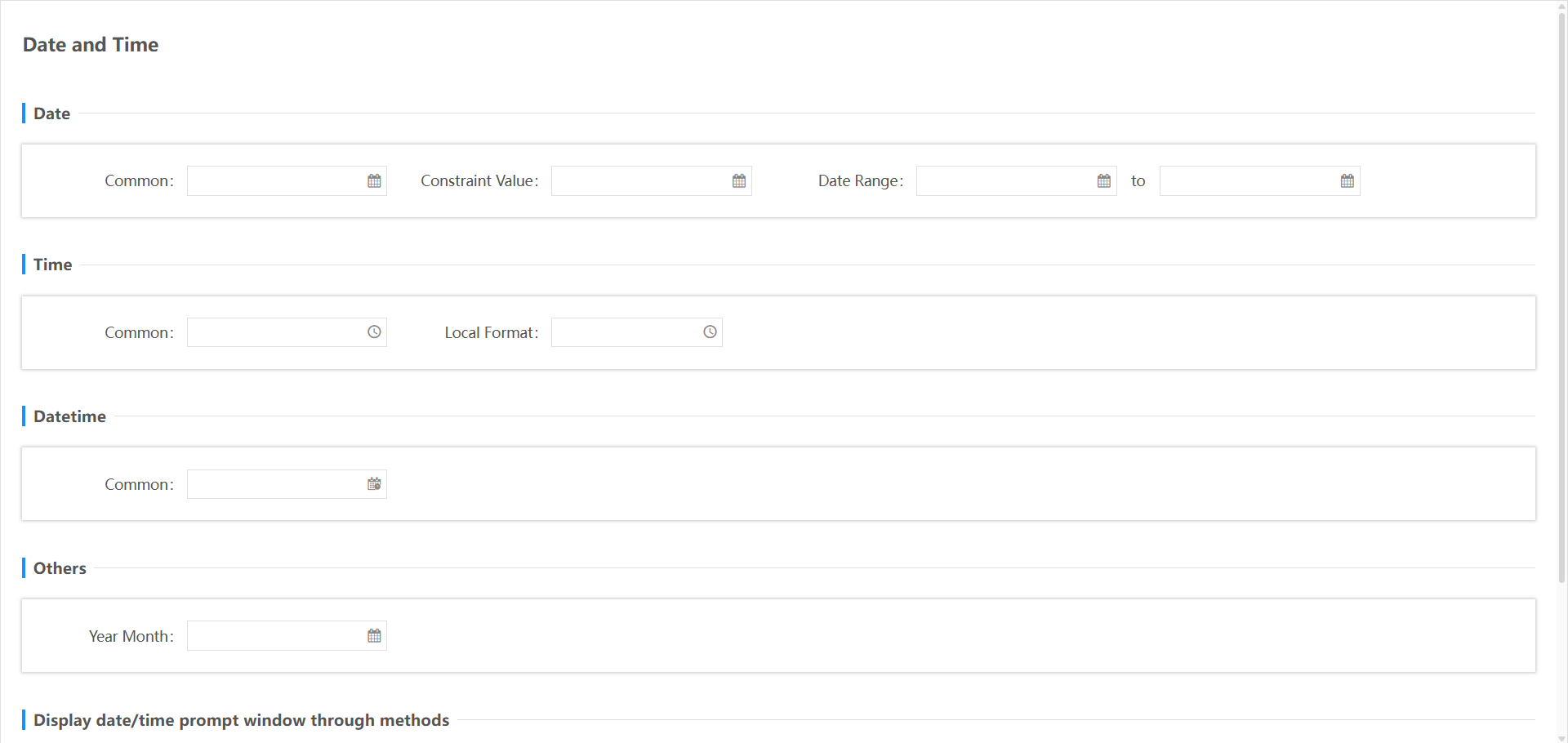Focus the Constraint Value date input
1568x743 pixels.
[652, 181]
